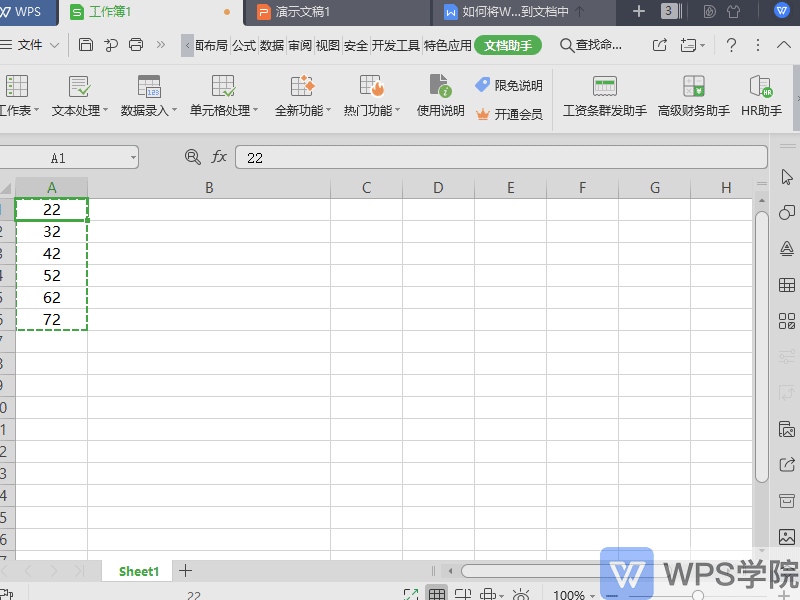Open the Print icon
This screenshot has height=600, width=800.
137,44
